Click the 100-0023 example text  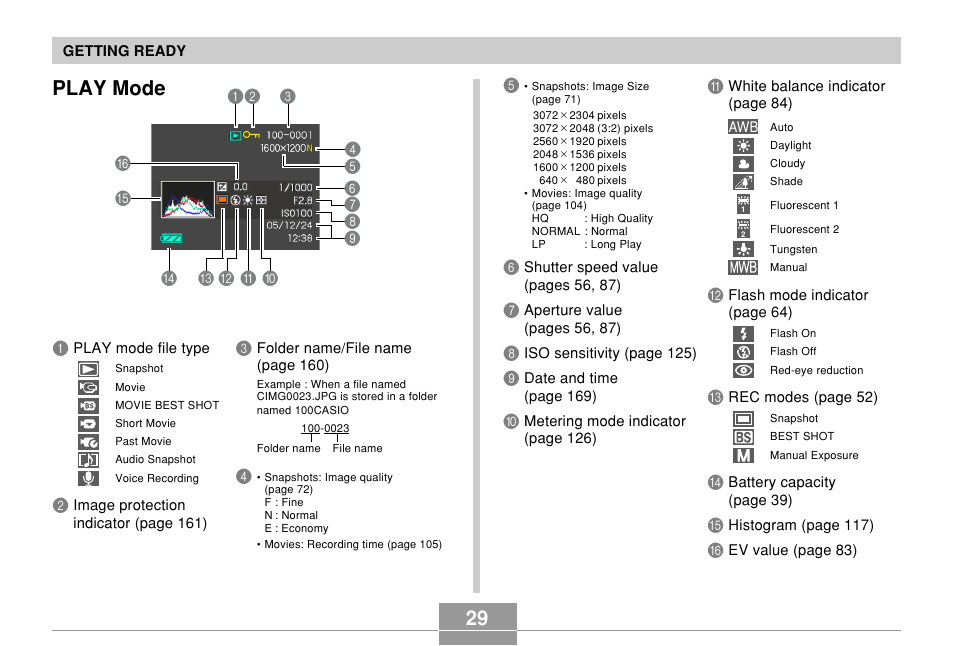[325, 428]
